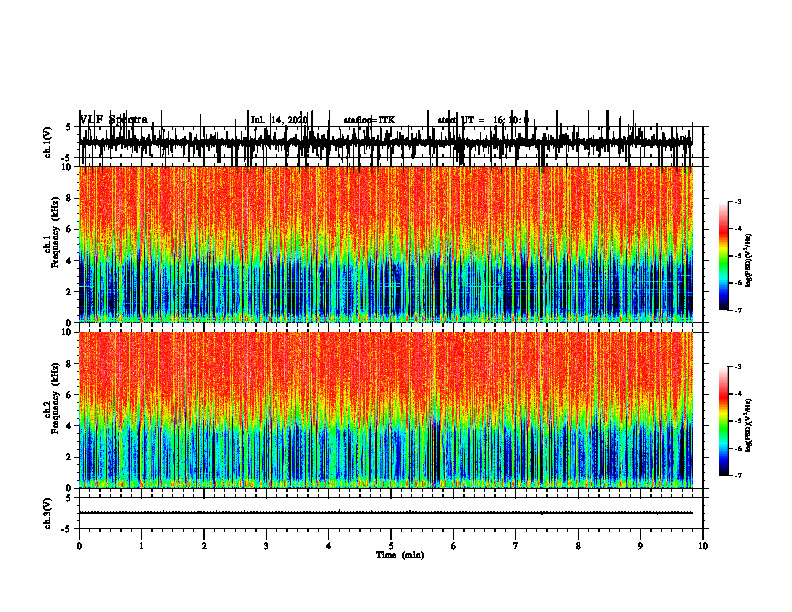Click tick "8" on the time axis
The image size is (792, 612).
pos(578,546)
